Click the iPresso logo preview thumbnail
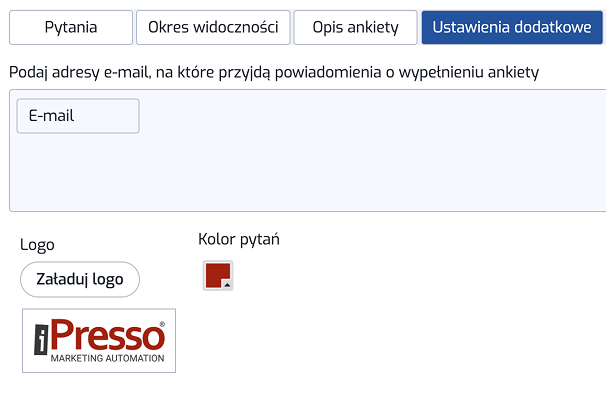The image size is (606, 409). [99, 341]
